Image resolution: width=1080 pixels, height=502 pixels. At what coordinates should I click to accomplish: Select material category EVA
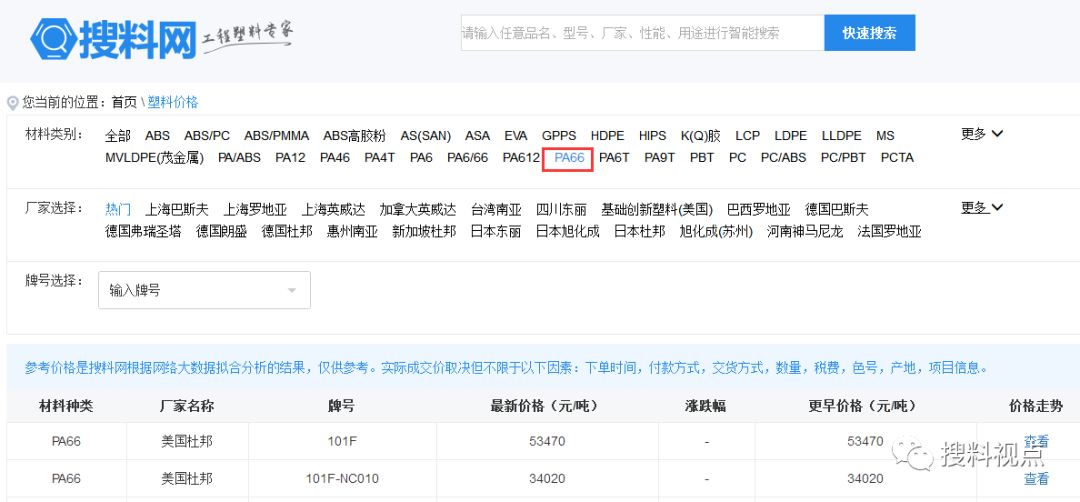click(x=516, y=136)
